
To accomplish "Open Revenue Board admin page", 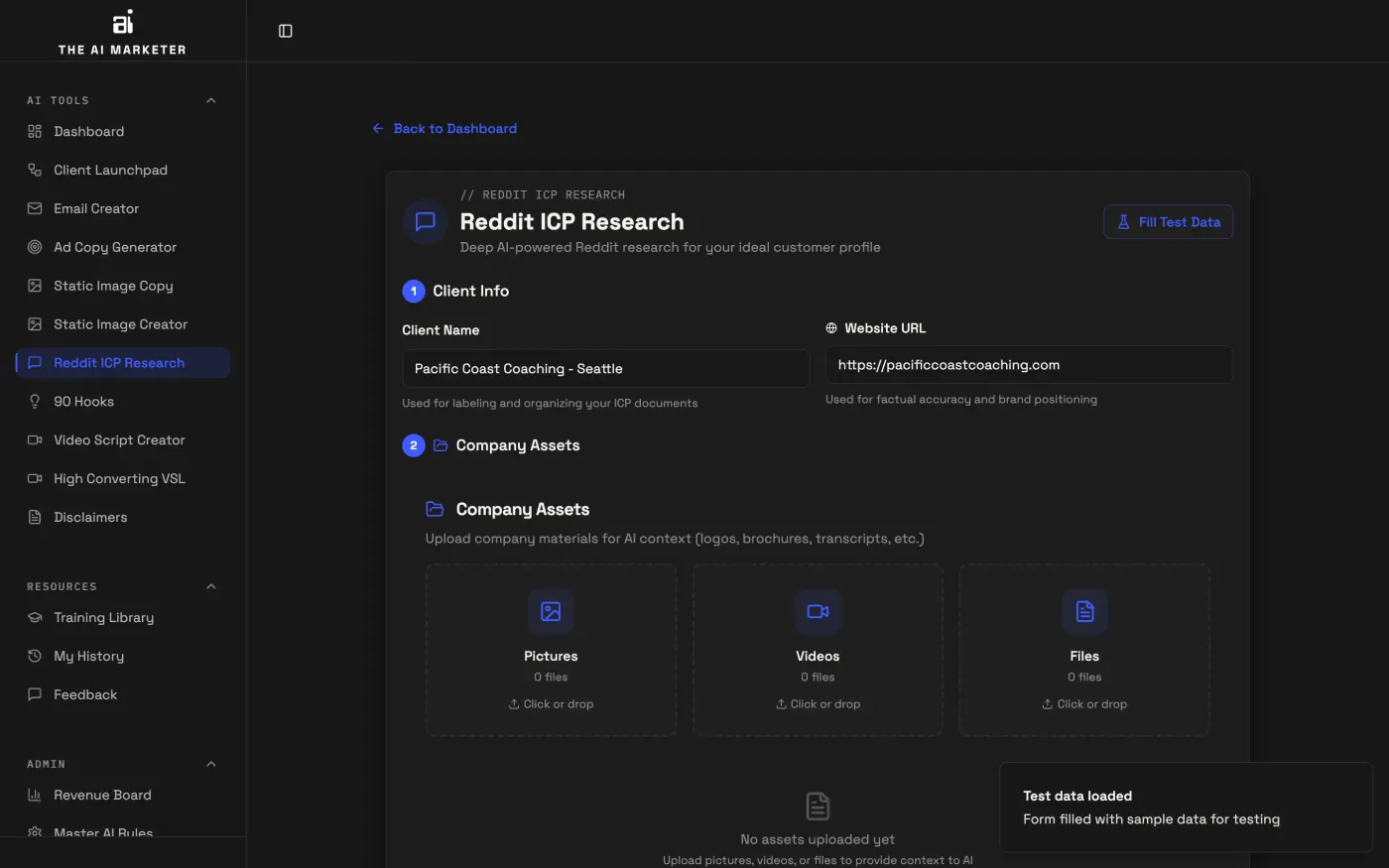I will point(123,795).
